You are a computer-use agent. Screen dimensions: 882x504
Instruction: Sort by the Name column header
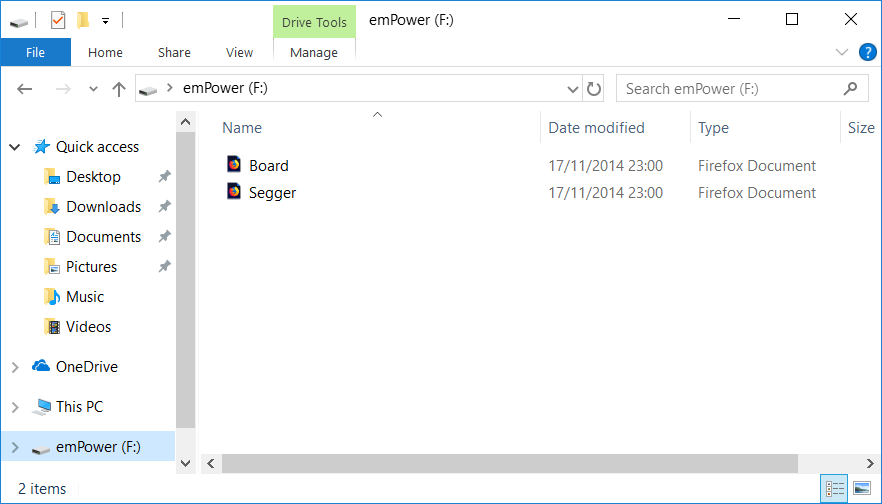(x=242, y=128)
